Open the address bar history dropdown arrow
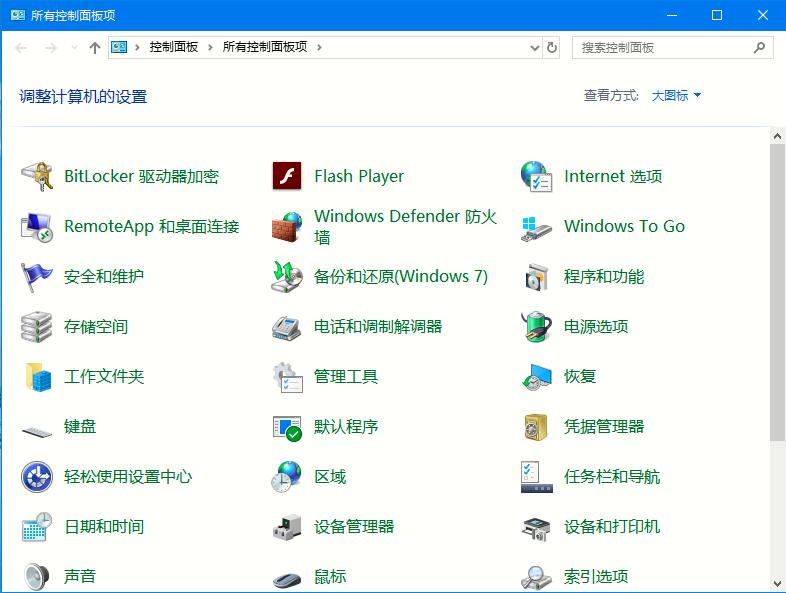Viewport: 786px width, 593px height. click(534, 47)
